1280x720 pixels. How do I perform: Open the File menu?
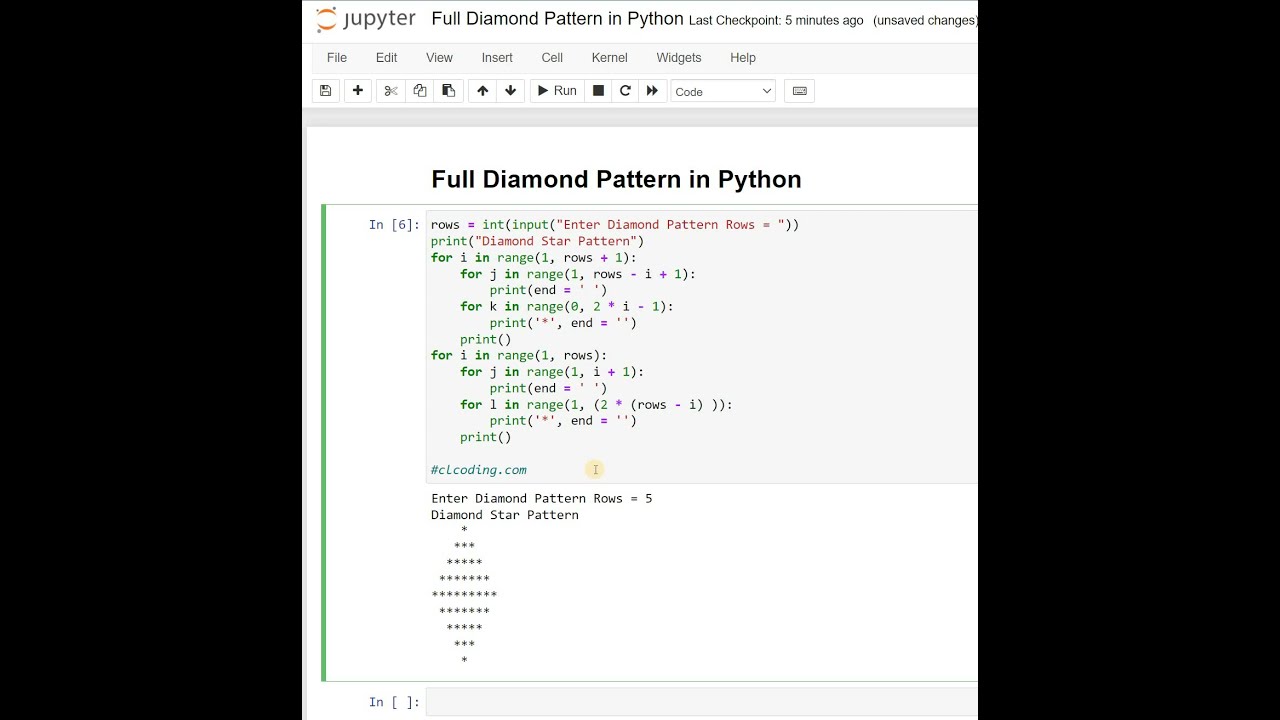coord(337,58)
